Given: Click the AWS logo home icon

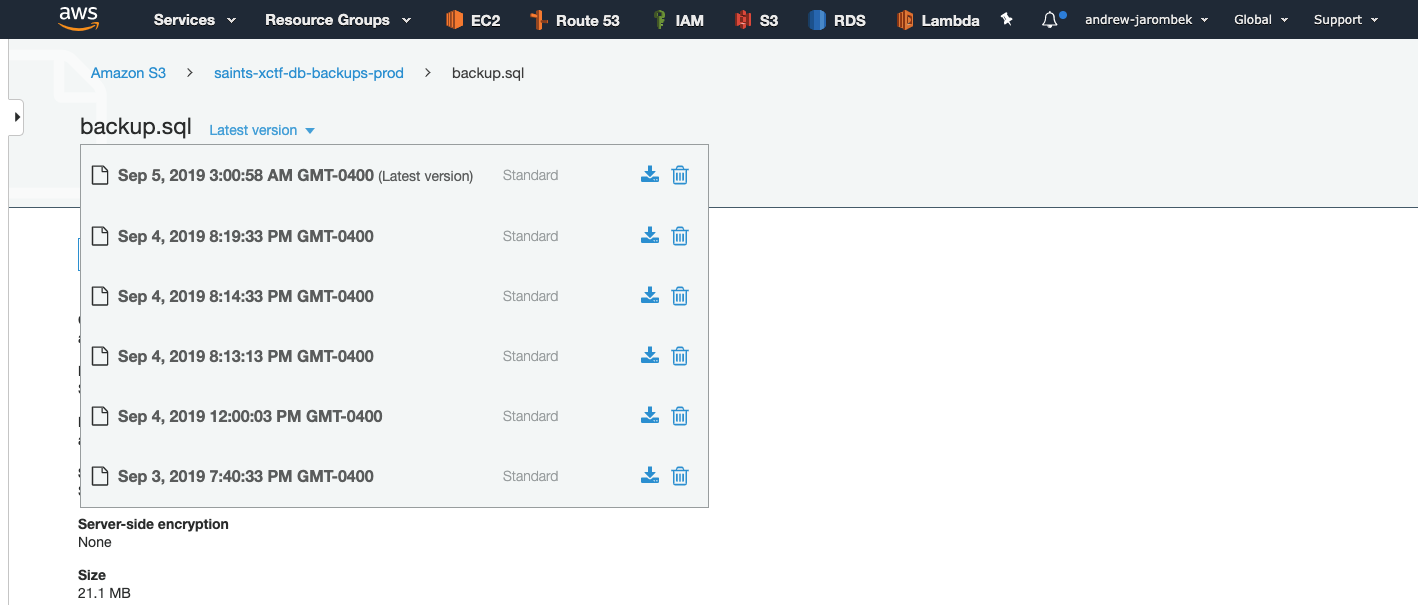Looking at the screenshot, I should coord(78,18).
